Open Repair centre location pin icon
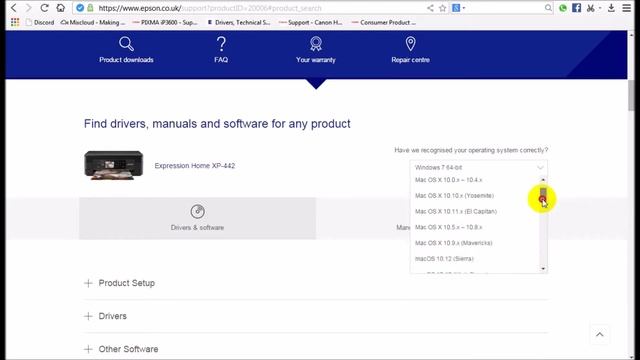Viewport: 640px width, 360px height. (x=411, y=44)
